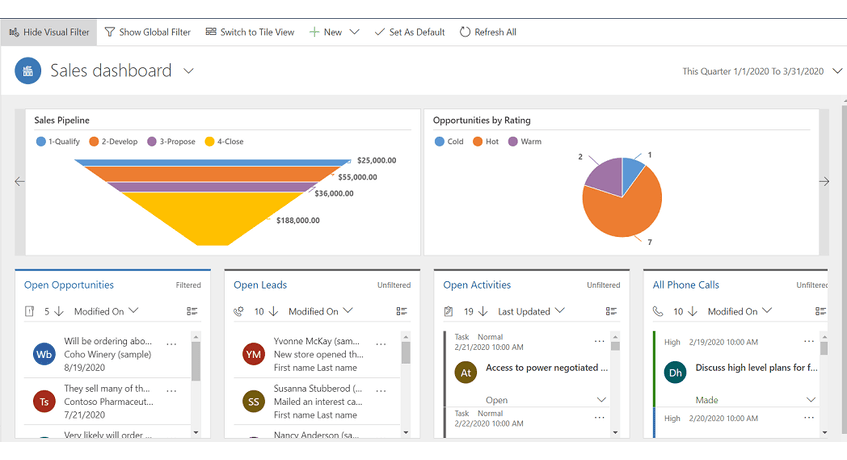
Task: Open Modified On sort dropdown in Open Leads
Action: coord(320,311)
